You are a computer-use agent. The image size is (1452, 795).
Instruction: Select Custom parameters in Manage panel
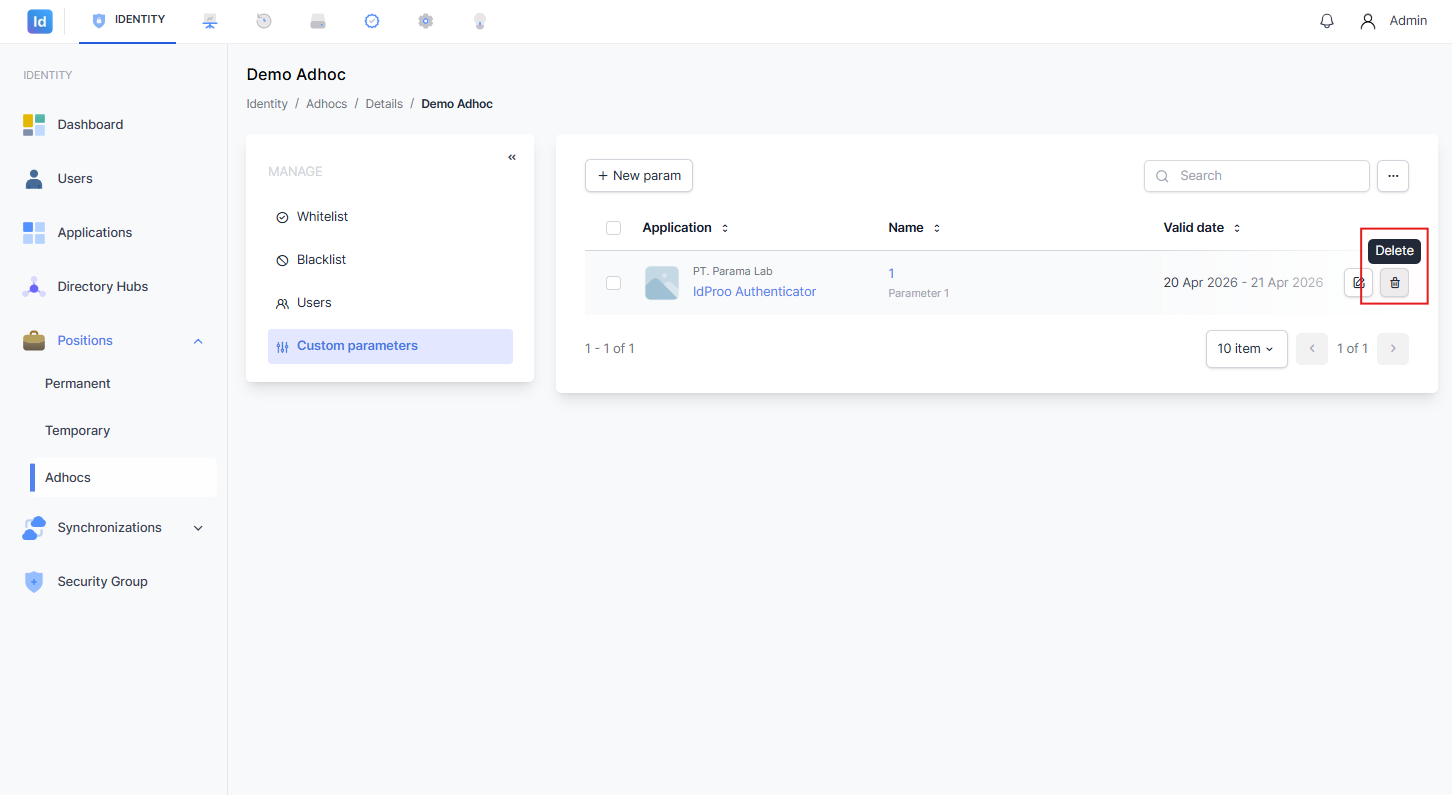point(390,346)
